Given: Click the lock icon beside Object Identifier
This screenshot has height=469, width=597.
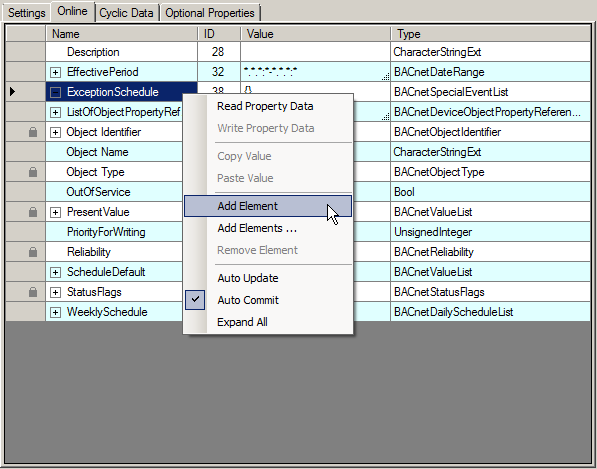Looking at the screenshot, I should 33,132.
